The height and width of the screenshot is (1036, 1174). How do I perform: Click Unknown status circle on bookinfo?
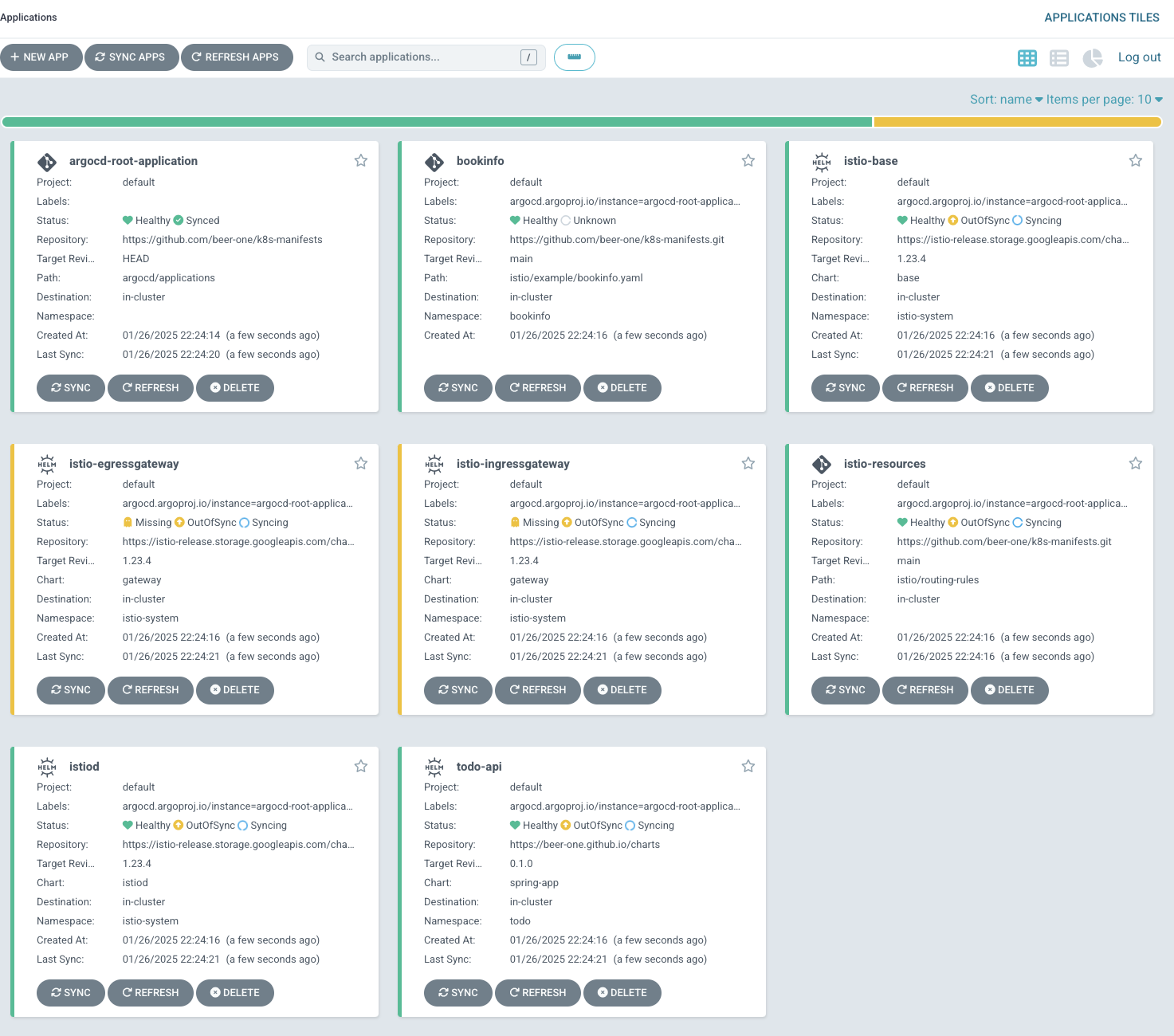pyautogui.click(x=566, y=221)
